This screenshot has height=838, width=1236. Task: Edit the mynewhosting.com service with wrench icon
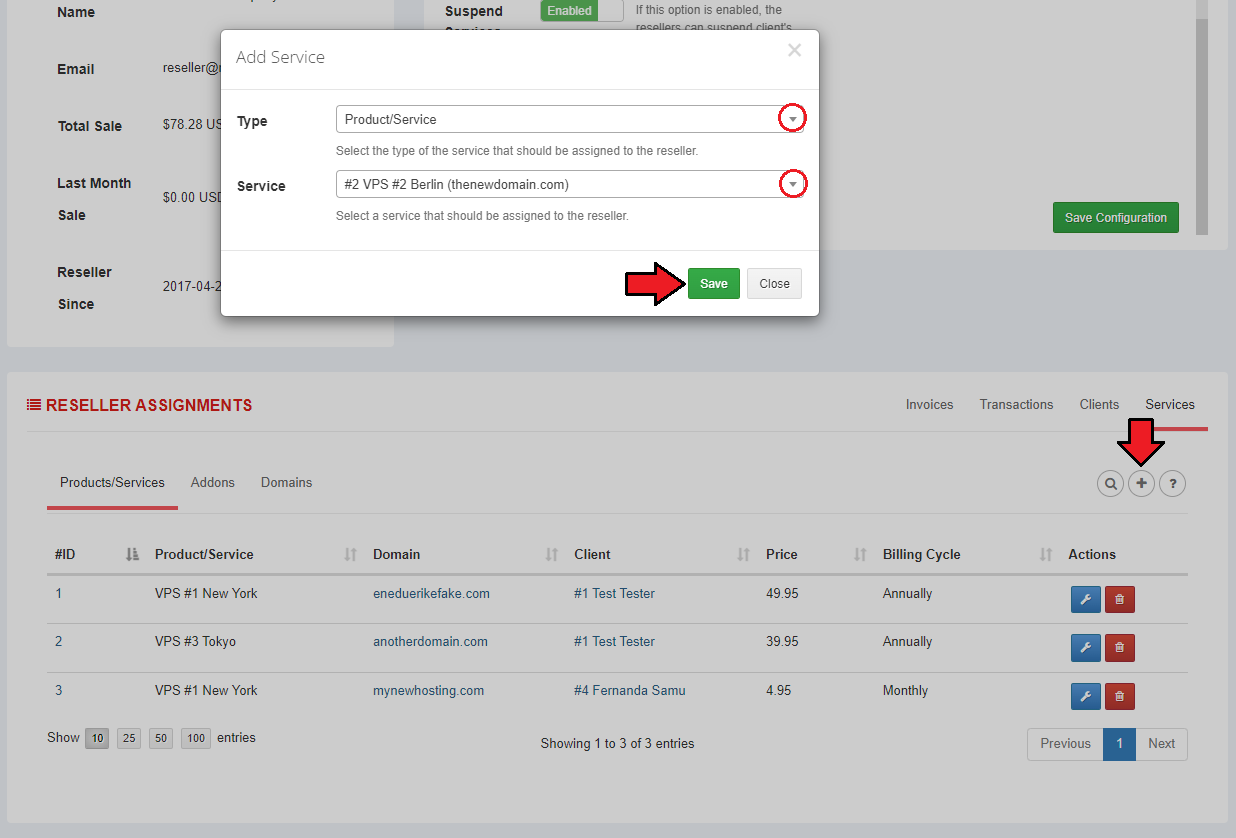[x=1086, y=696]
